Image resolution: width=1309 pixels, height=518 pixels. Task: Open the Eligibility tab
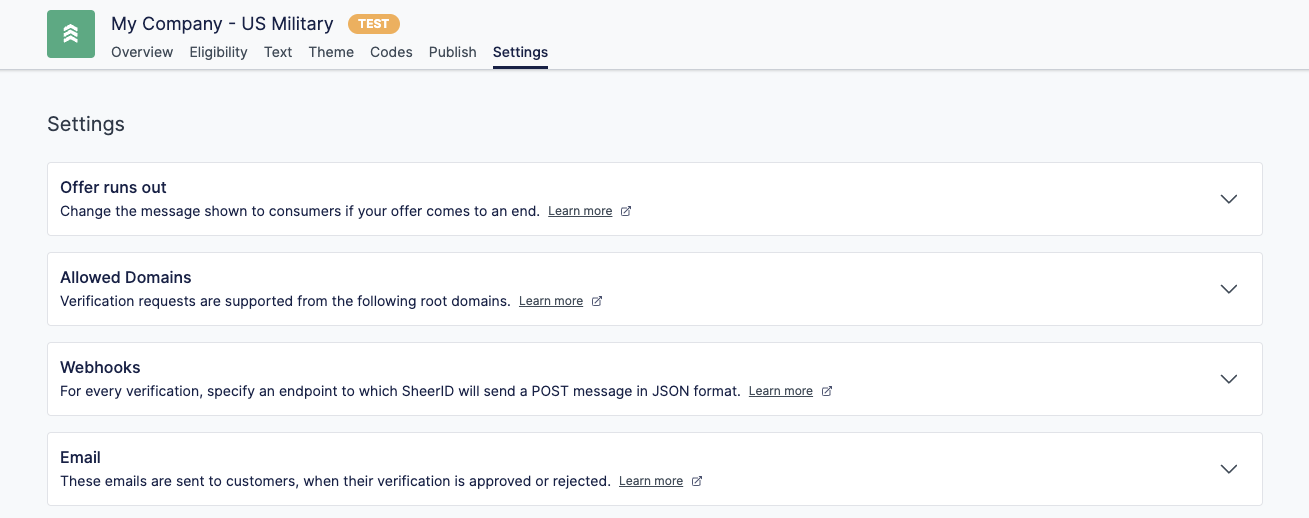[218, 52]
